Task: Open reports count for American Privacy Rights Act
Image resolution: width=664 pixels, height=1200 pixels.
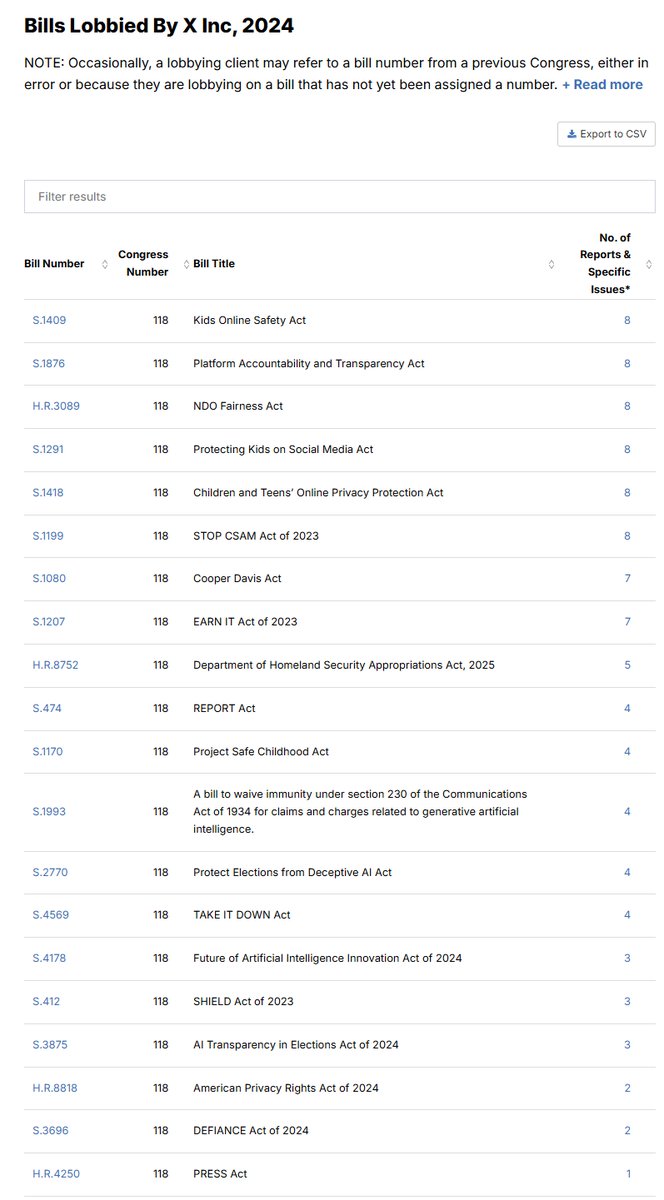Action: pyautogui.click(x=627, y=1088)
